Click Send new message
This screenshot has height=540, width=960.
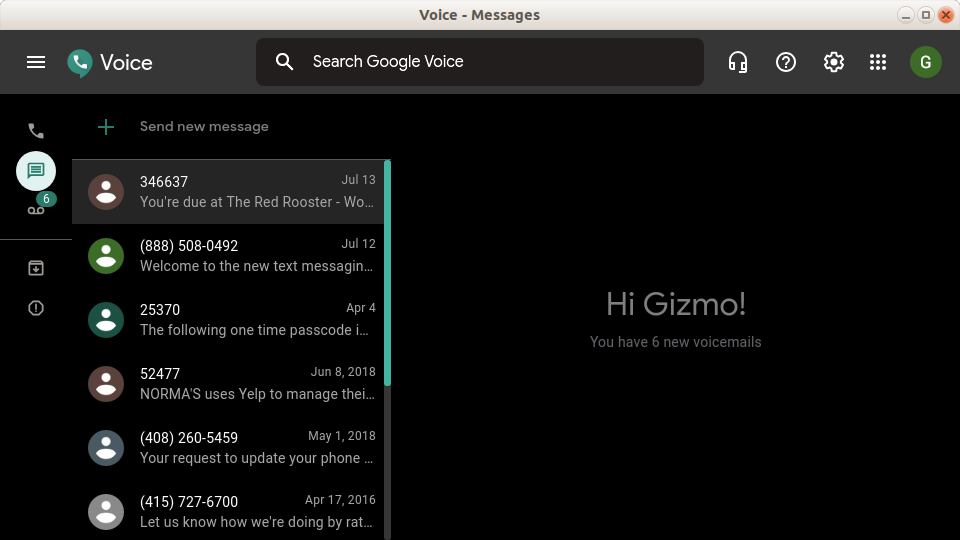[x=204, y=127]
